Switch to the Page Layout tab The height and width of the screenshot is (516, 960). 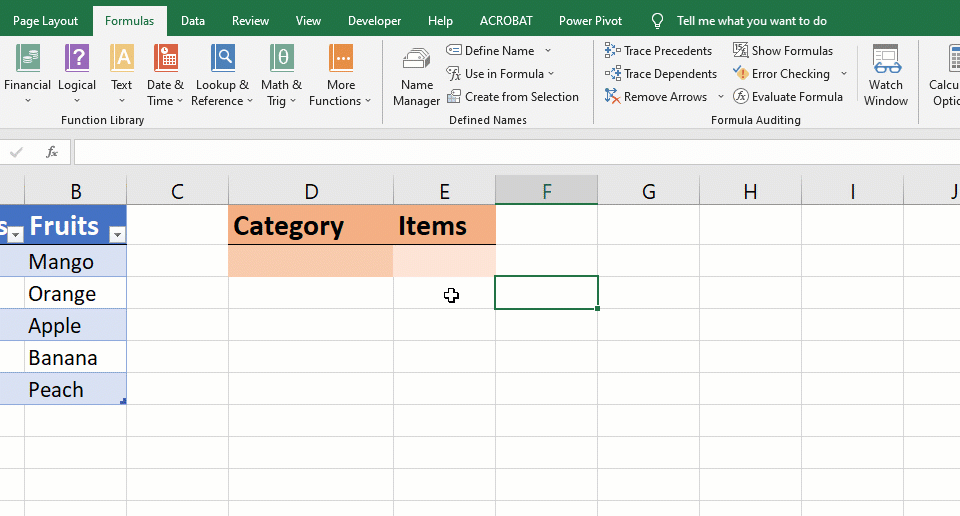45,21
